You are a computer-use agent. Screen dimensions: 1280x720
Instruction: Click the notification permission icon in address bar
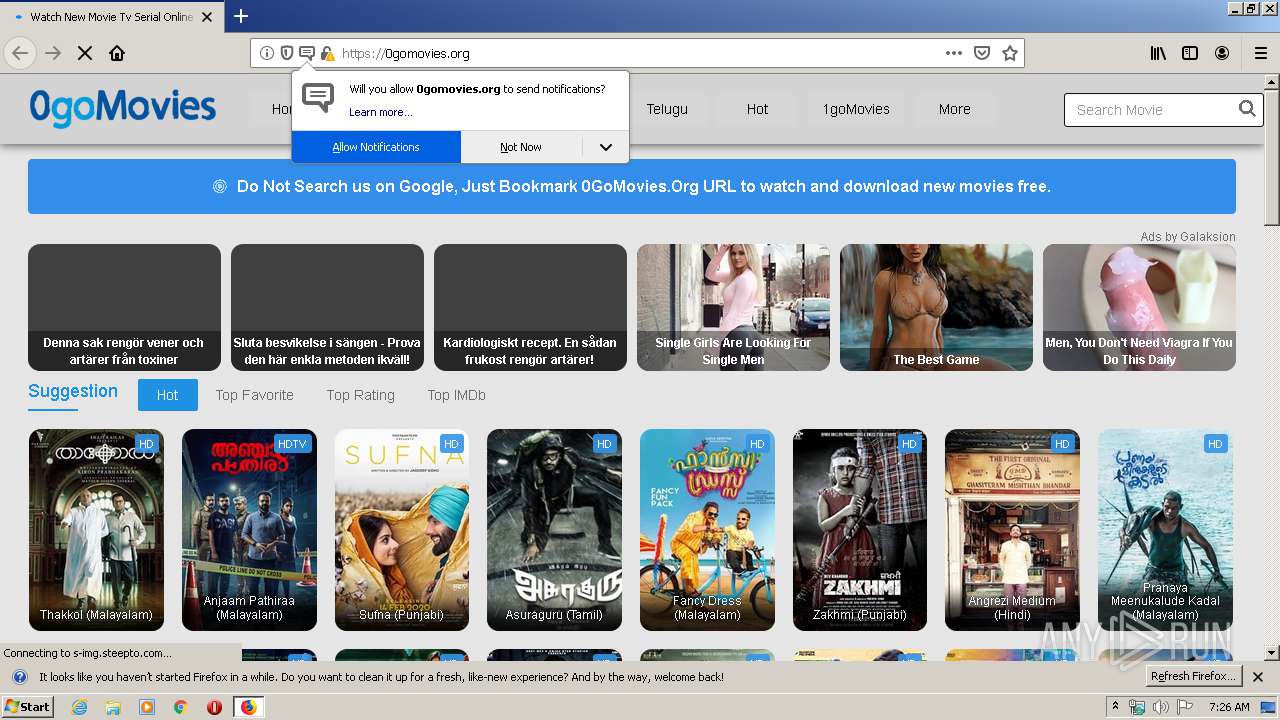click(307, 53)
